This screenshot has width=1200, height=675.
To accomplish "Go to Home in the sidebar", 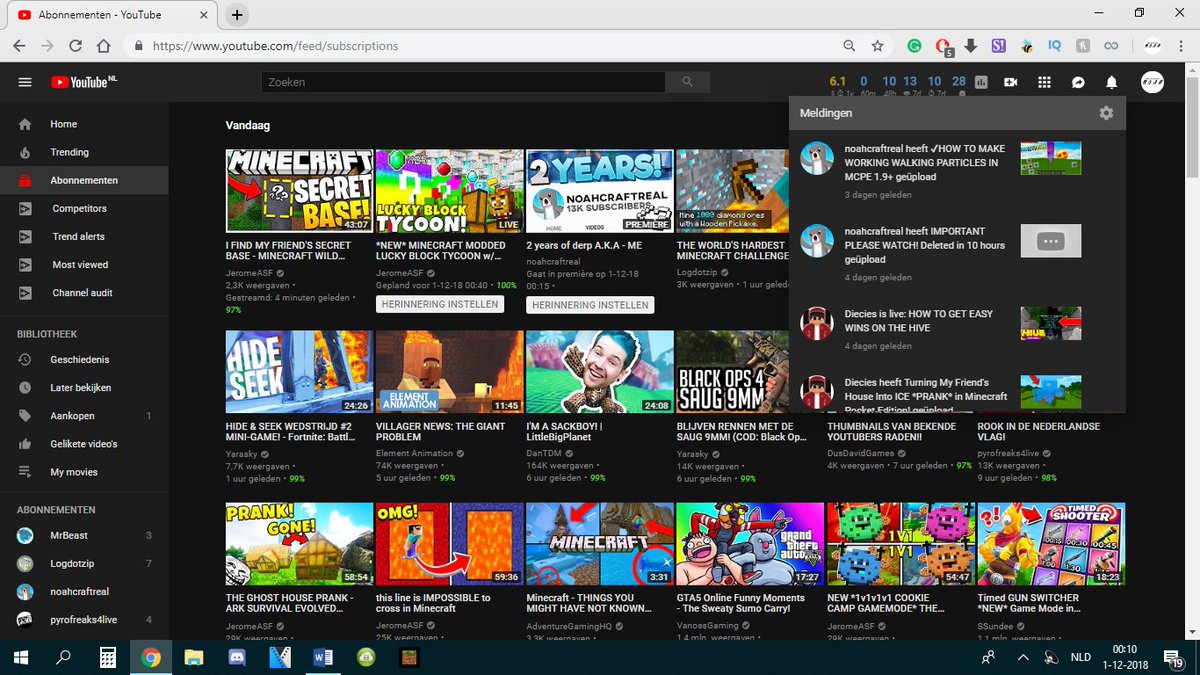I will (84, 124).
